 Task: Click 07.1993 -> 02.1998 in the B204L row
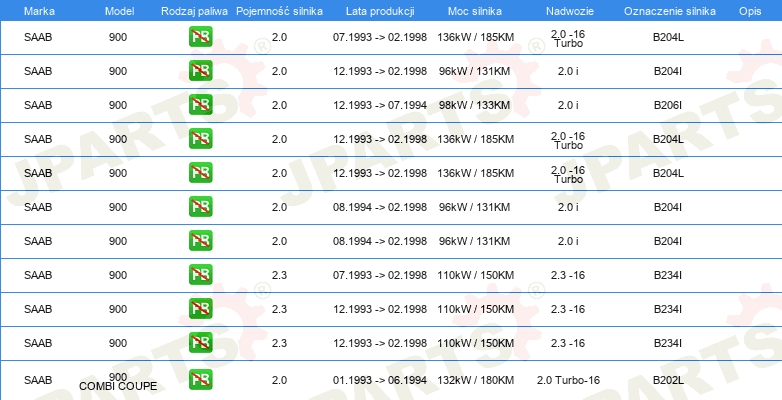(x=380, y=37)
